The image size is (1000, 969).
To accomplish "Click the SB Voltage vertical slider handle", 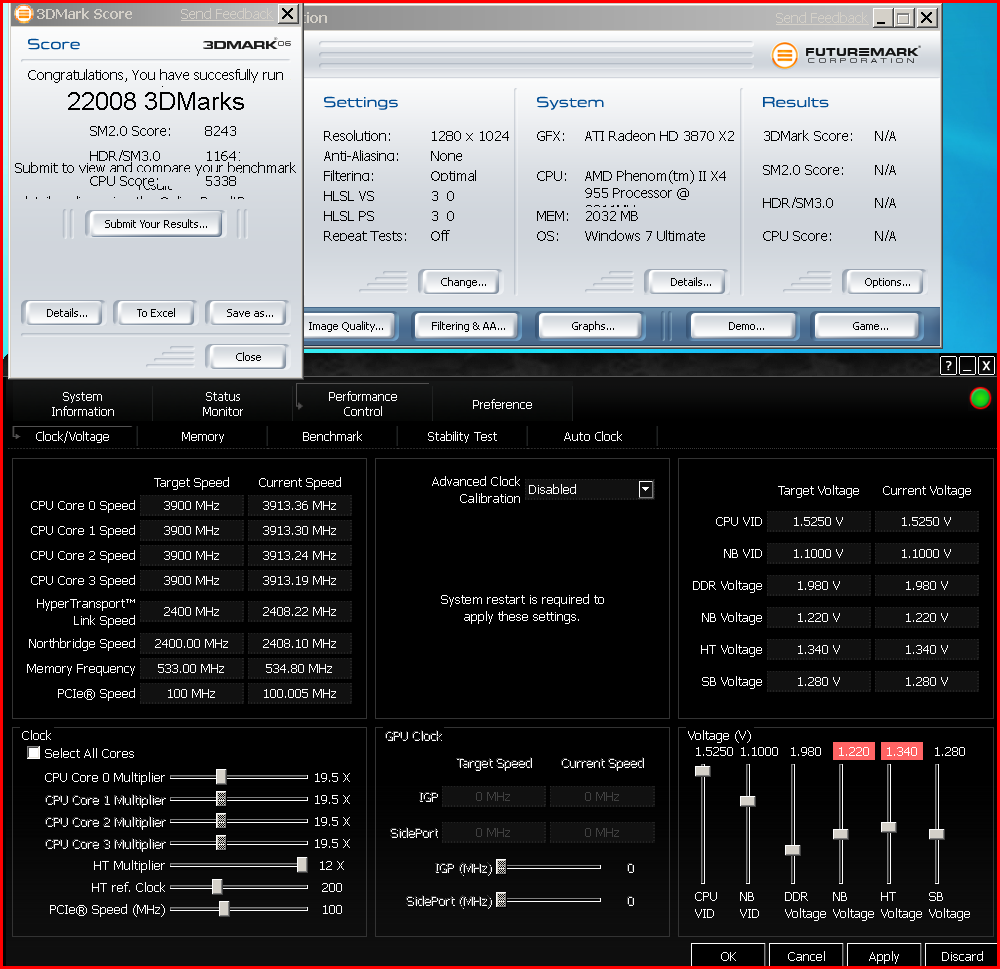I will [936, 834].
